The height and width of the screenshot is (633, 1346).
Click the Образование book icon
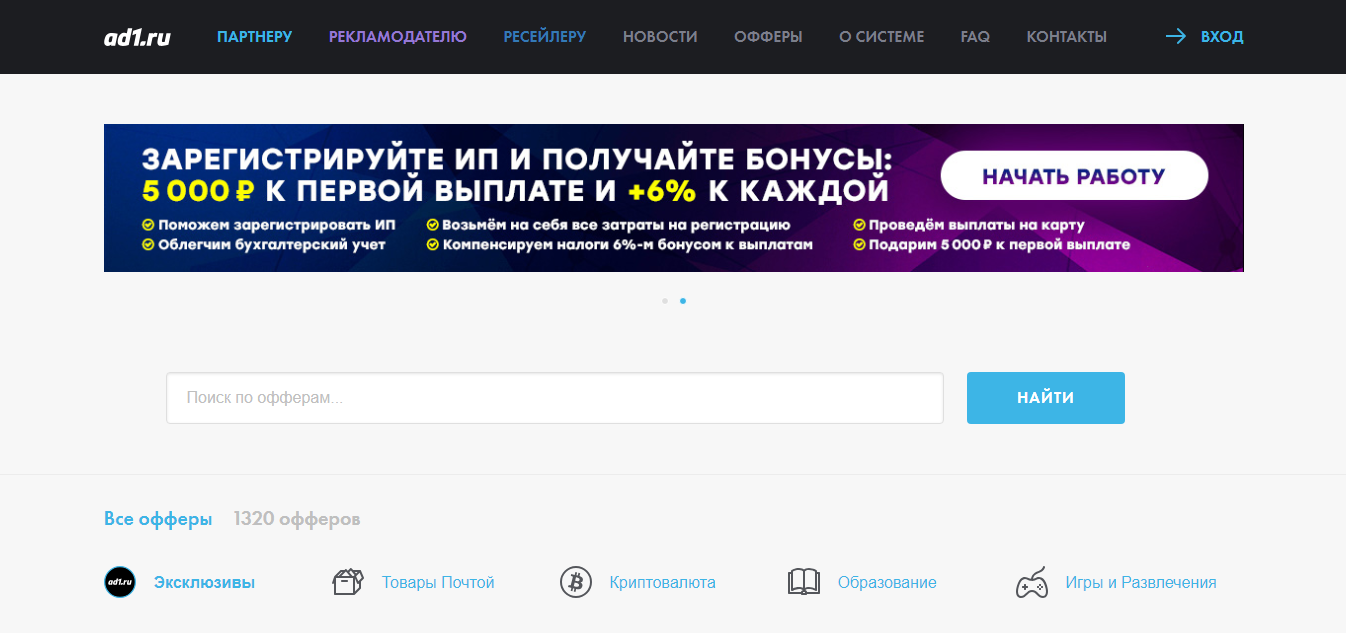pyautogui.click(x=804, y=582)
